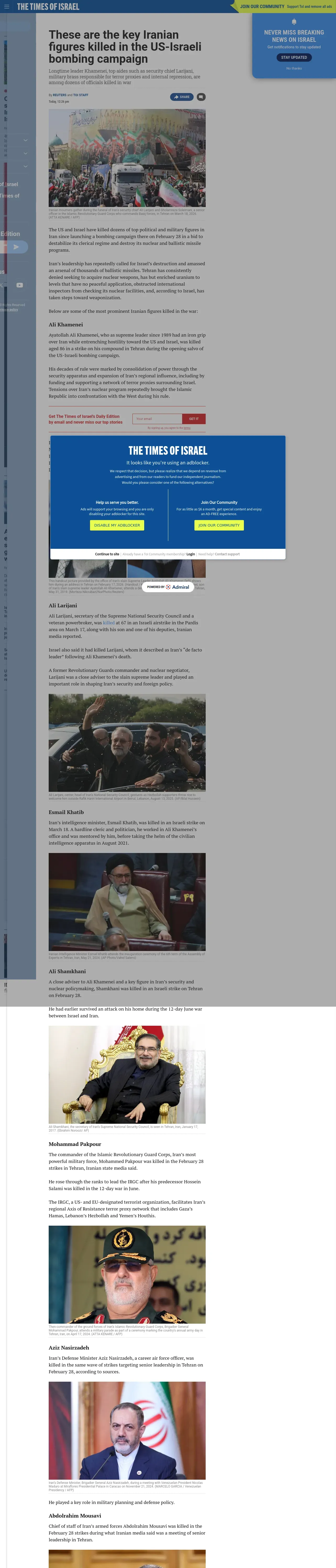Dismiss notifications with No thanks

pyautogui.click(x=294, y=68)
